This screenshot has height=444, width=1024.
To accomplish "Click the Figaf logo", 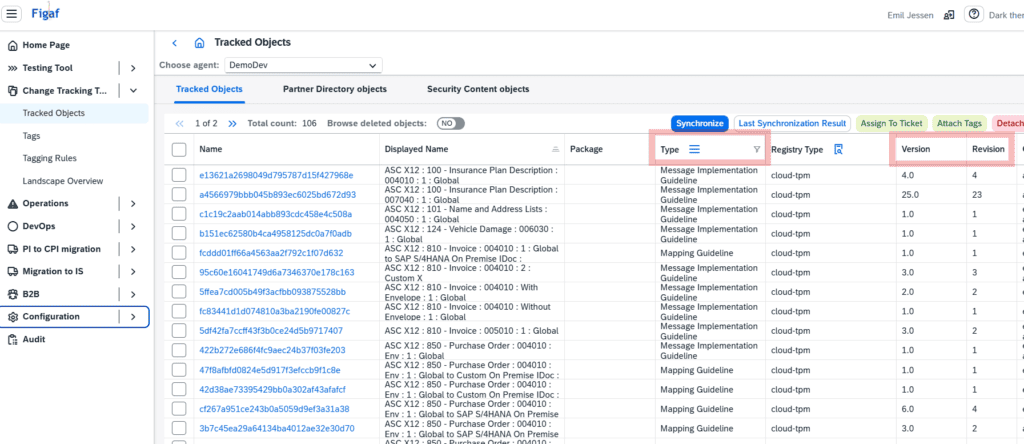I will coord(45,13).
